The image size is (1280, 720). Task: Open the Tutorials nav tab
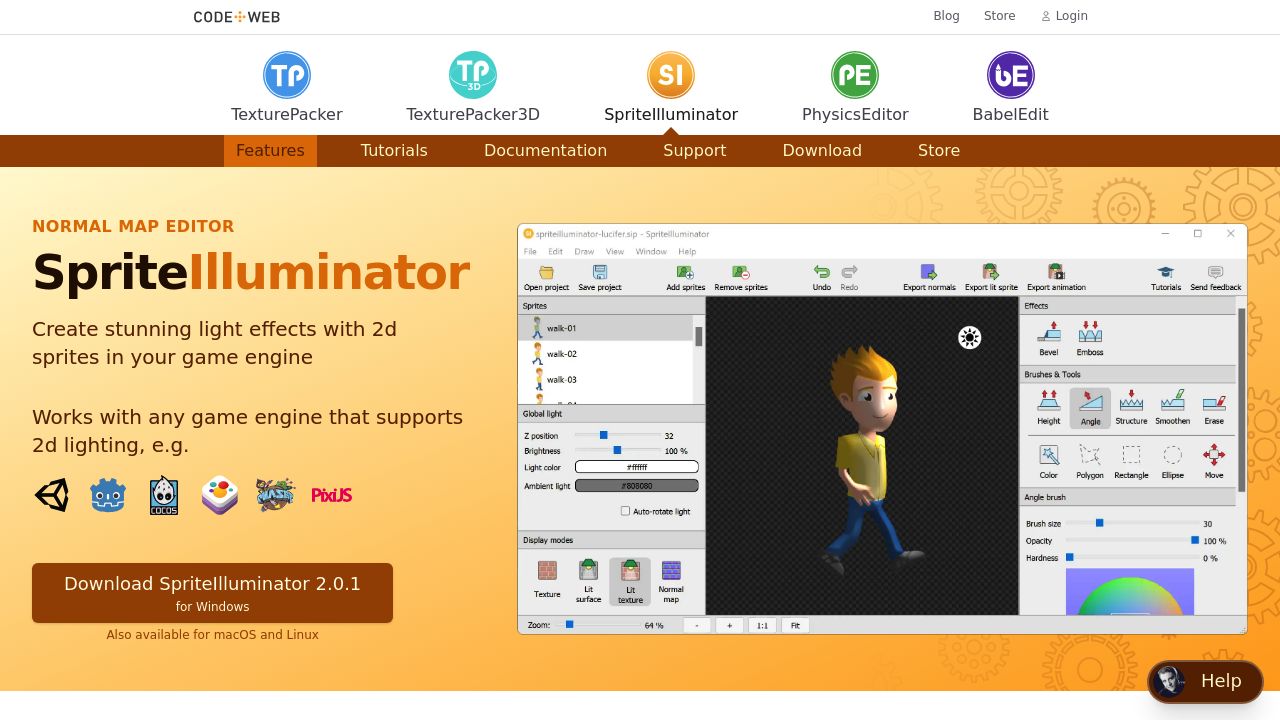coord(394,151)
